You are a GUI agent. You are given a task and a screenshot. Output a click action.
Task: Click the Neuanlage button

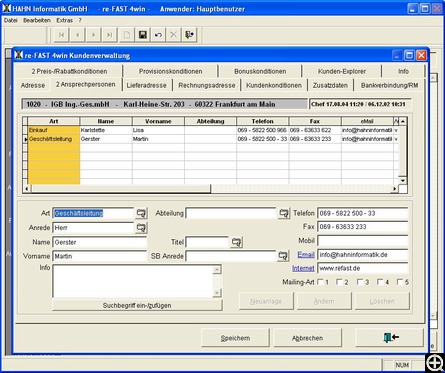(266, 301)
